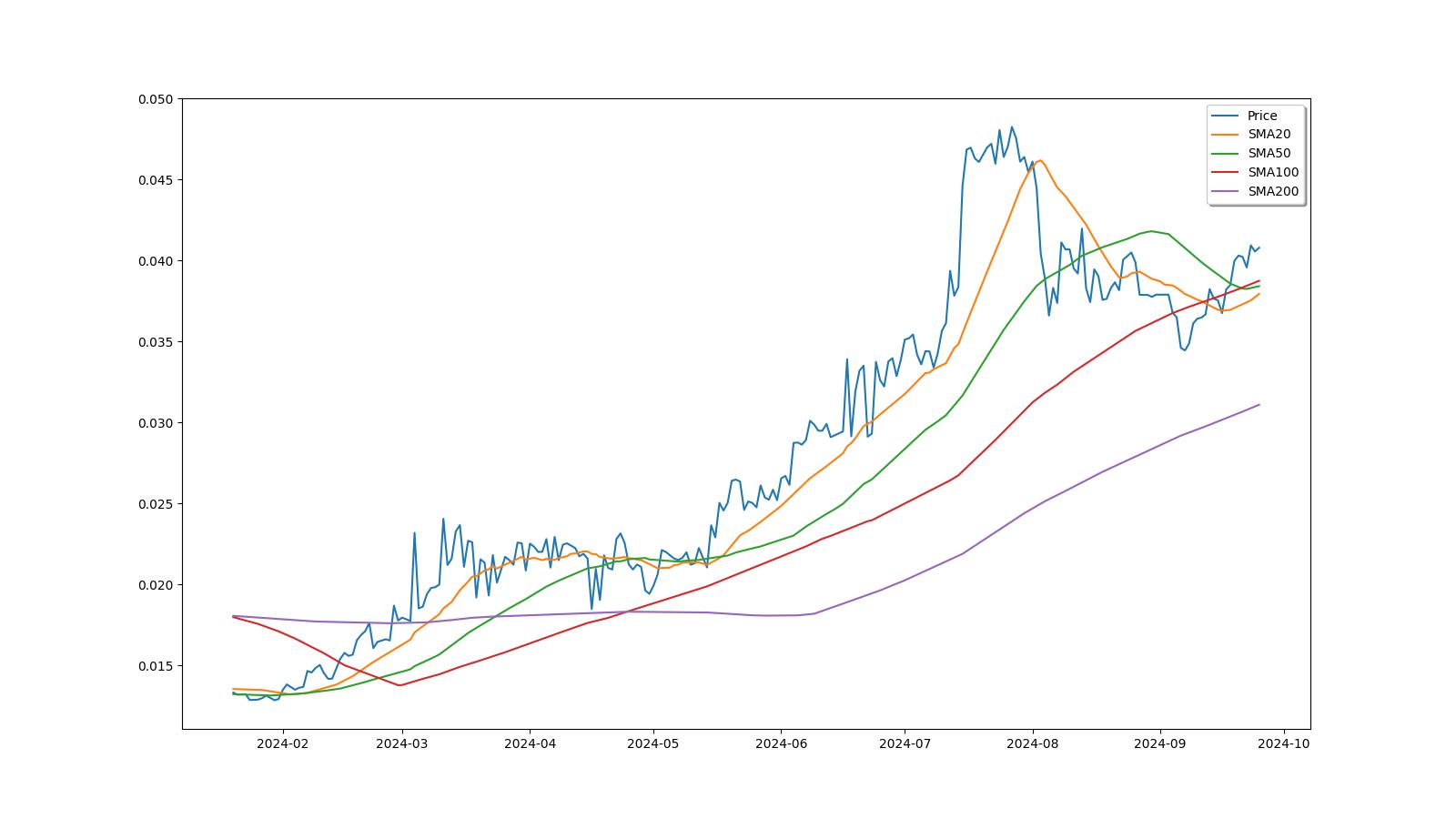Screen dimensions: 1456x819
Task: Click the 2024-08 x-axis date label
Action: pos(1033,743)
